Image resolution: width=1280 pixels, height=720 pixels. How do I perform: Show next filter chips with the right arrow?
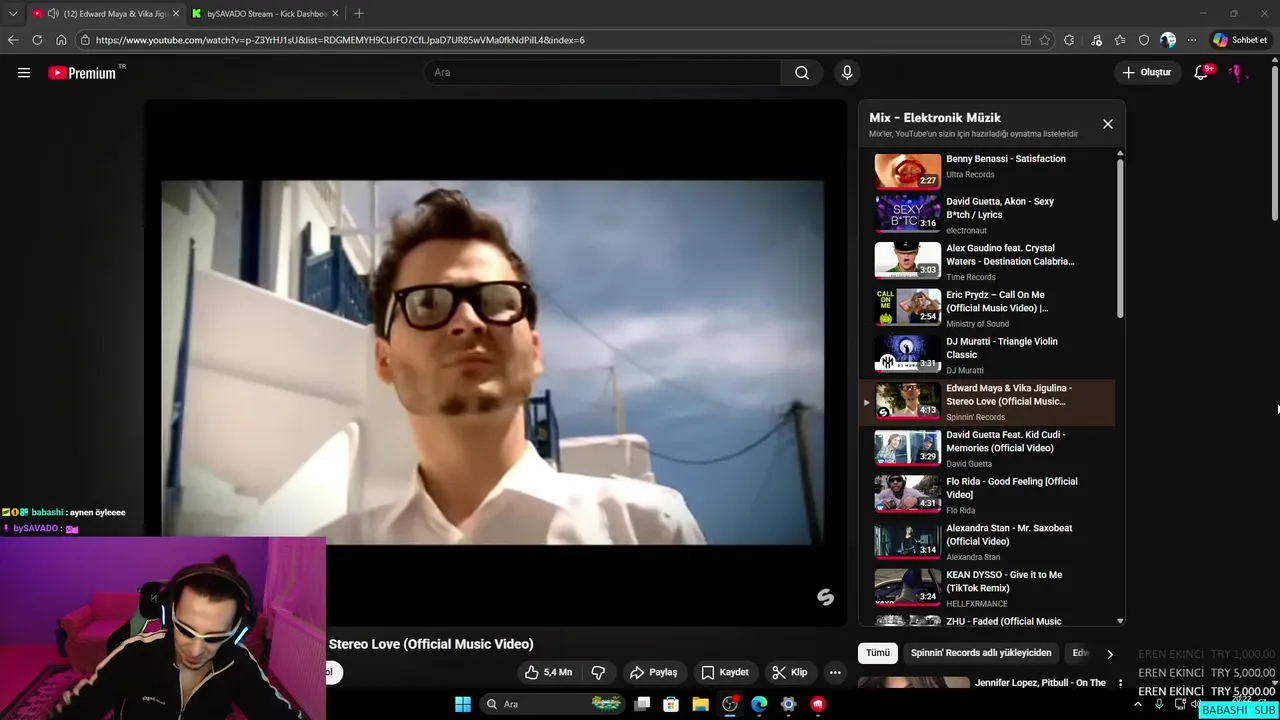(x=1109, y=654)
